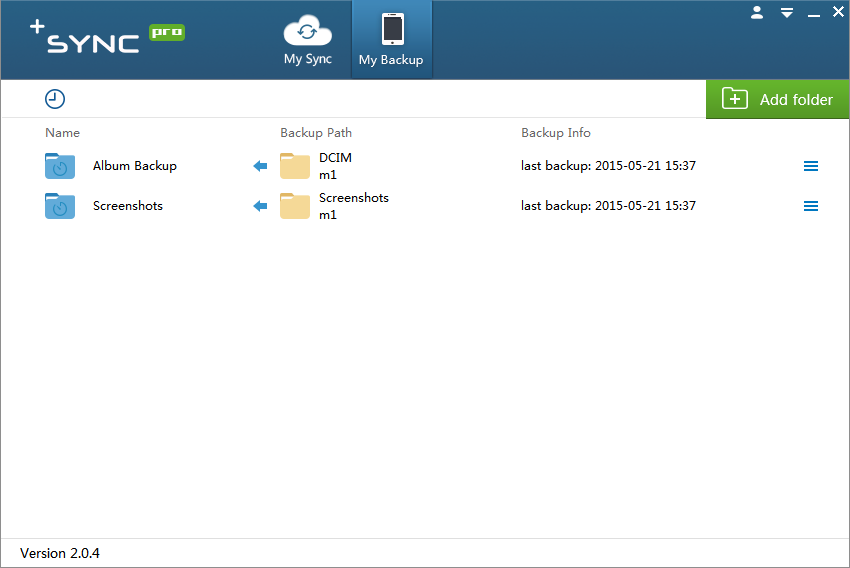
Task: Click the Album Backup folder icon
Action: 60,166
